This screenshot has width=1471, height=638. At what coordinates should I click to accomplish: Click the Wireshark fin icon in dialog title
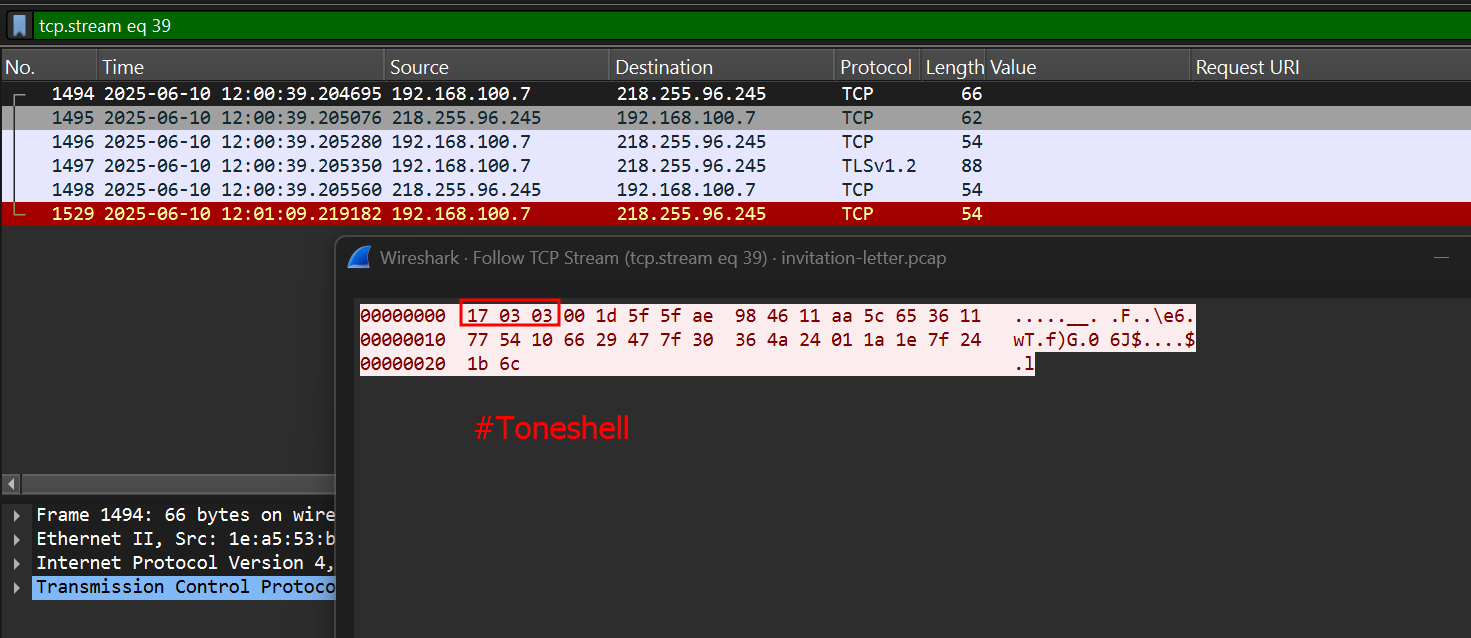359,258
